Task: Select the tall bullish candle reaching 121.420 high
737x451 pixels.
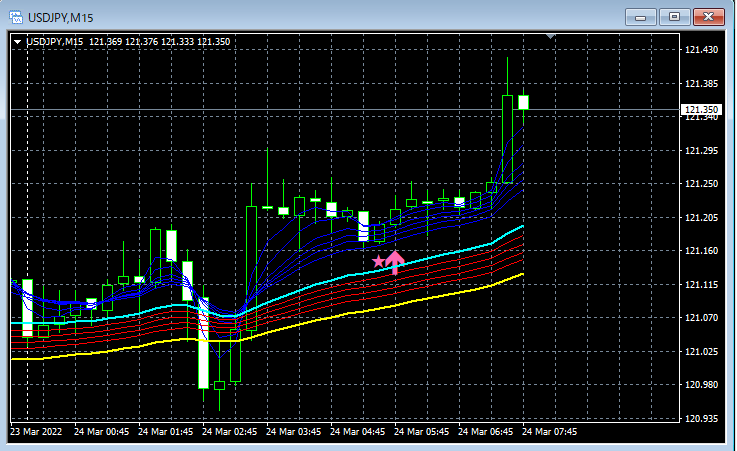Action: [x=507, y=139]
